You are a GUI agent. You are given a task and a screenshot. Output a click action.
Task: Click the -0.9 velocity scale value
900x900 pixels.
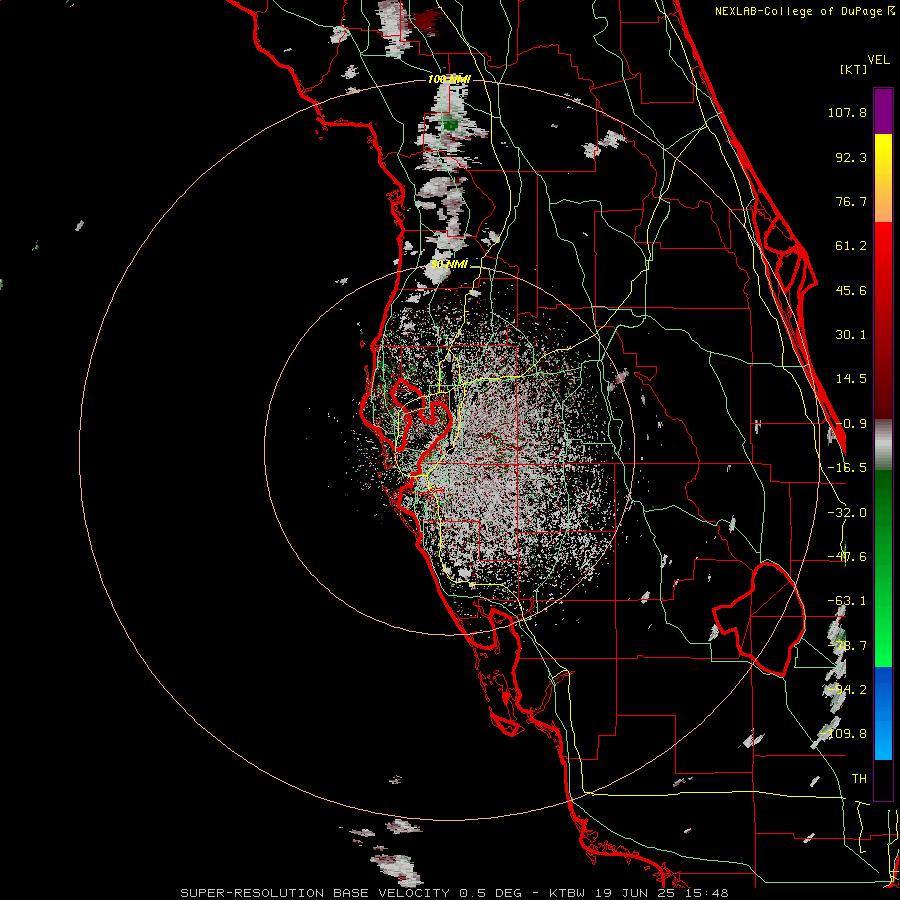pos(852,424)
